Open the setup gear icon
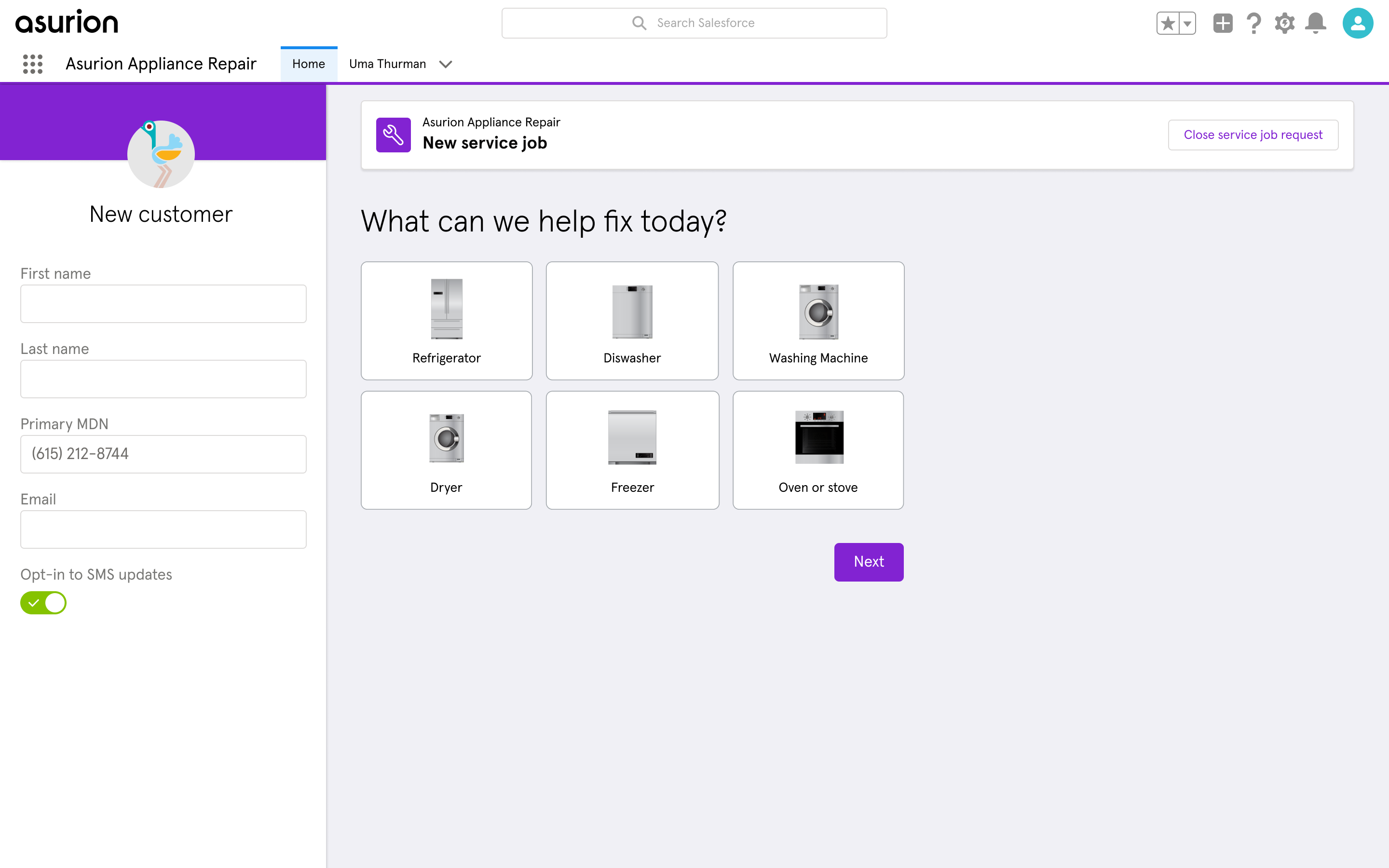This screenshot has height=868, width=1389. (x=1284, y=24)
